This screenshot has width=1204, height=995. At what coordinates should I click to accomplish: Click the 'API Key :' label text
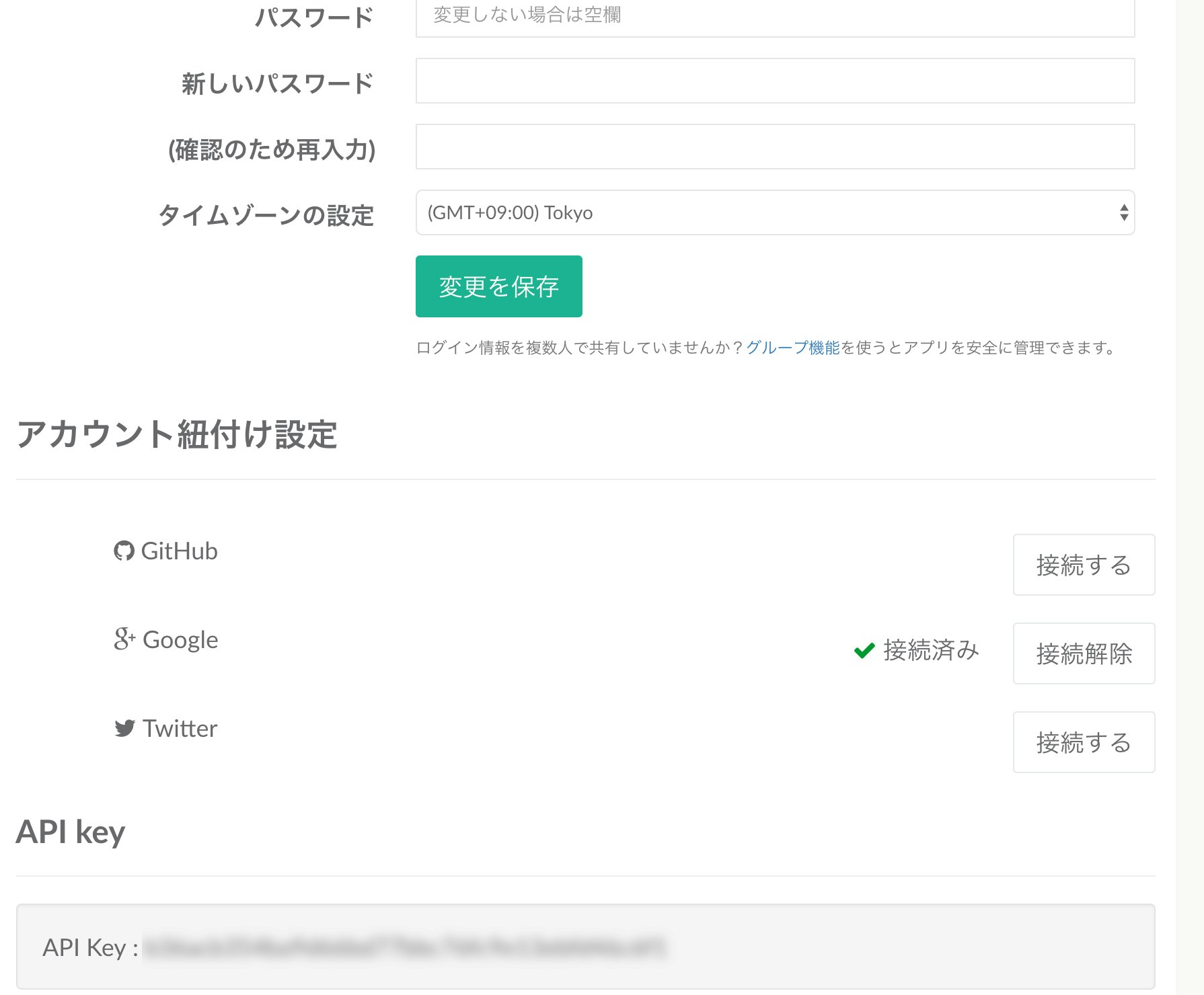91,947
